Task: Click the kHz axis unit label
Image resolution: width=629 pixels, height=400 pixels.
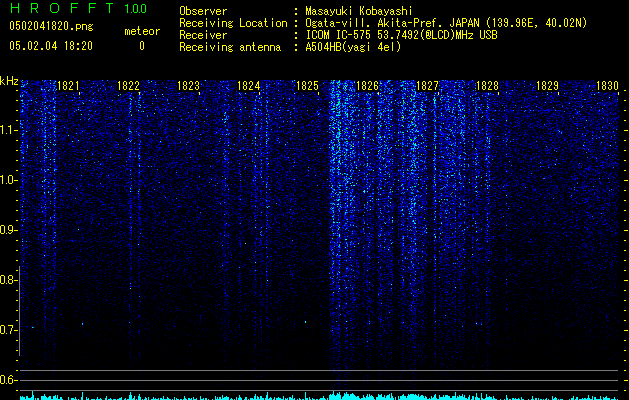Action: click(9, 81)
